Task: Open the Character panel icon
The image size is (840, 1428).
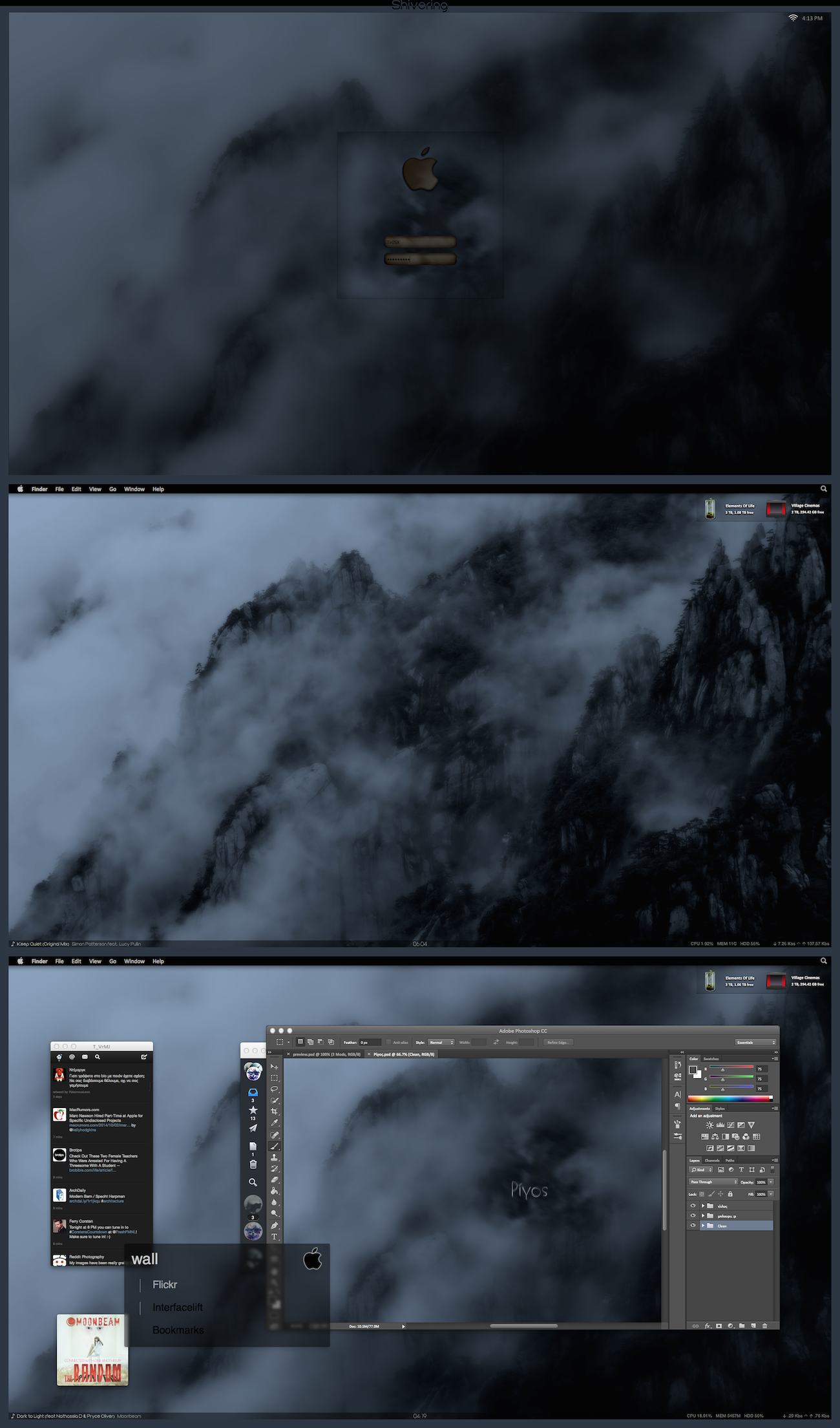Action: click(x=678, y=1094)
